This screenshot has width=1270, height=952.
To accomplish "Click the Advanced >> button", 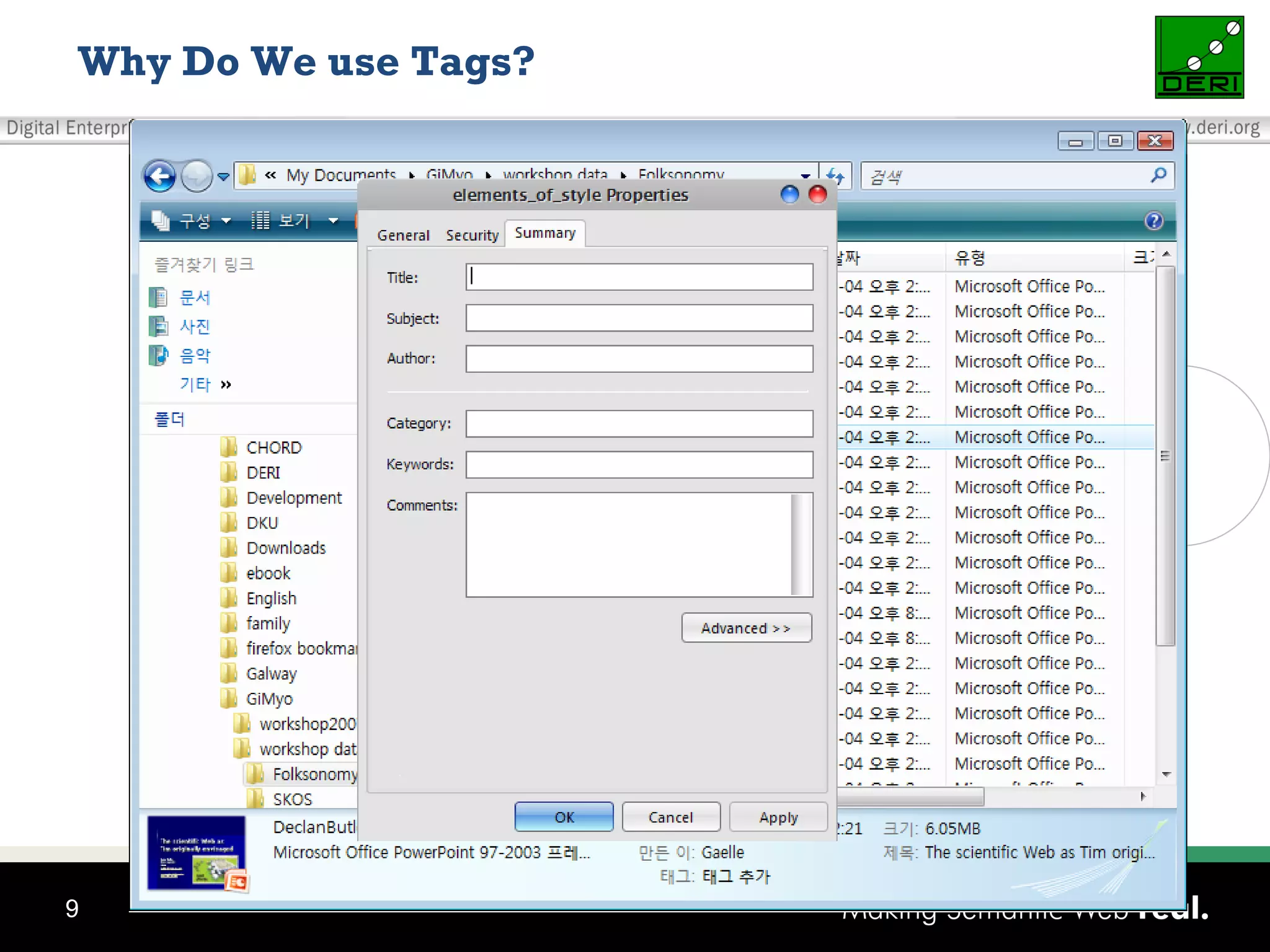I will coord(746,628).
